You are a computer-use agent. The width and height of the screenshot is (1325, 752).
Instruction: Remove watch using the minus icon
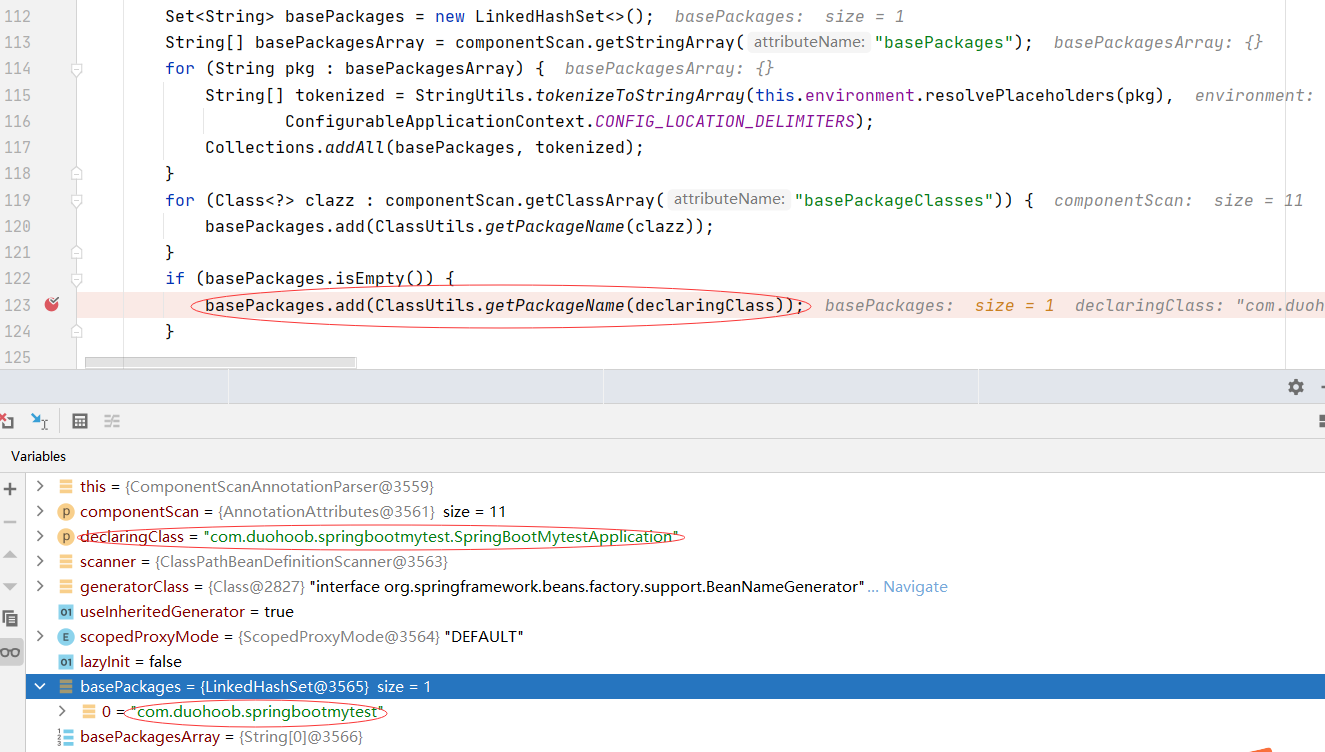point(10,522)
